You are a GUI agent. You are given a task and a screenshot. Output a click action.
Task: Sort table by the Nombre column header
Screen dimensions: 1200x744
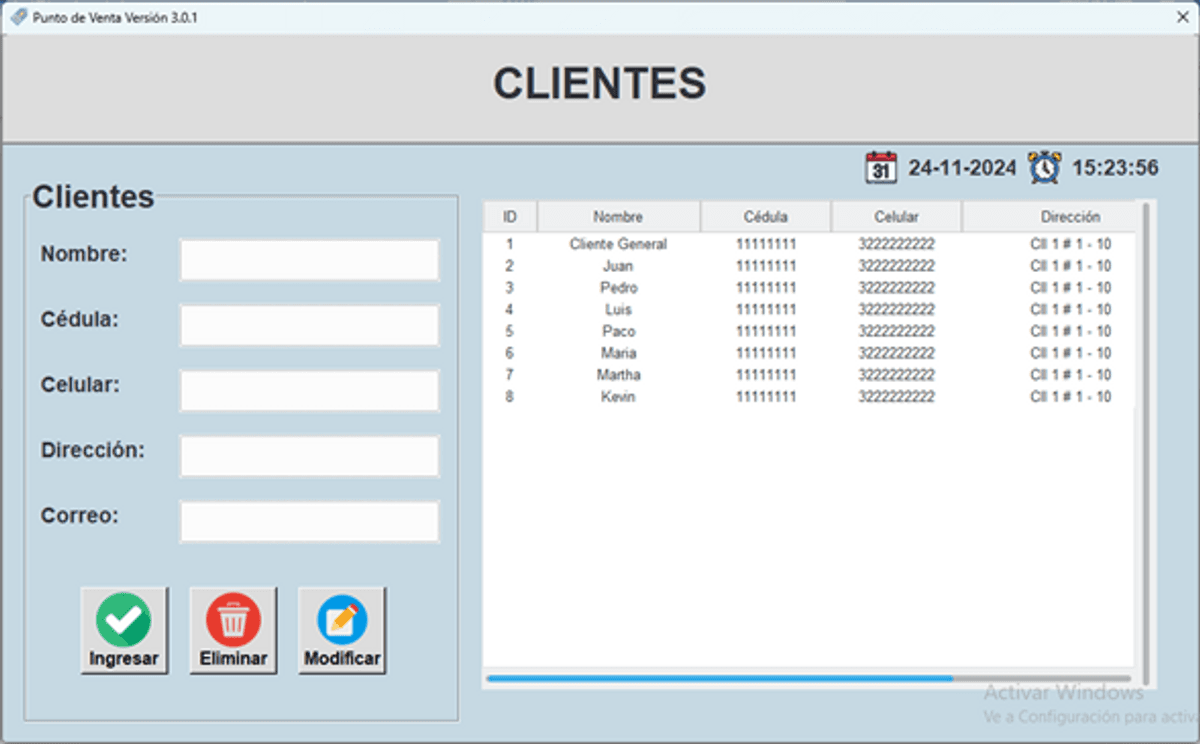click(618, 217)
